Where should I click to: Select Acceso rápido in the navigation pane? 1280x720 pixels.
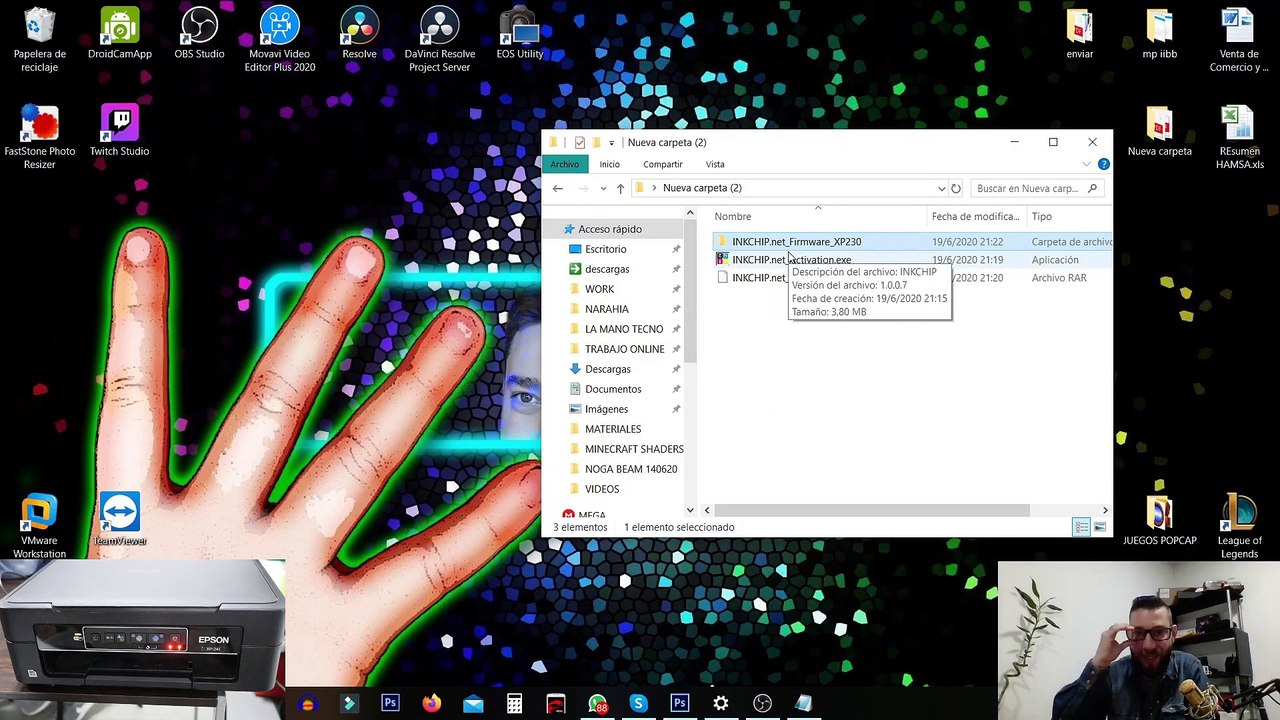pos(610,229)
